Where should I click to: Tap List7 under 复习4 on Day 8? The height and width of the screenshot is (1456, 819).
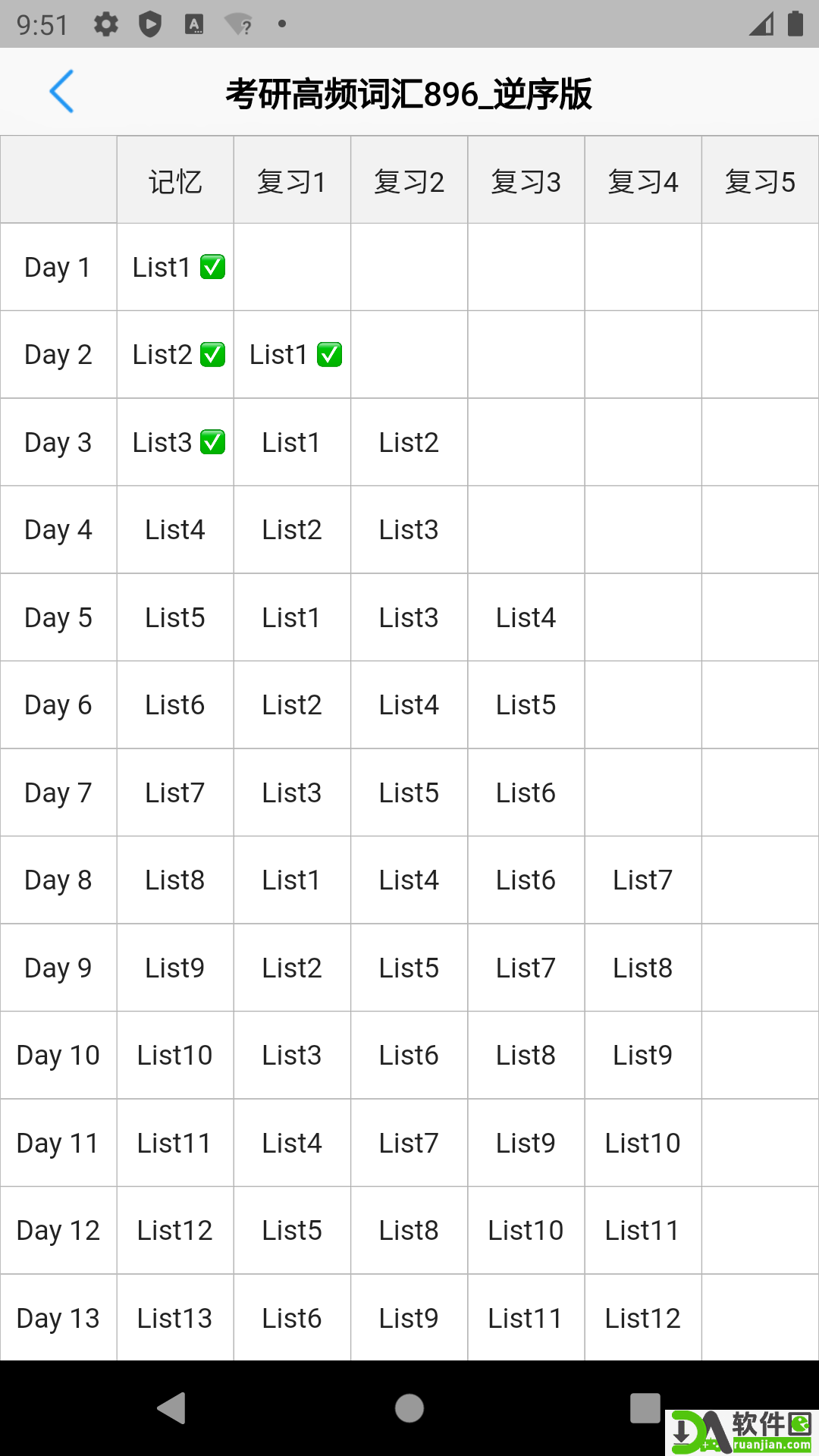642,880
